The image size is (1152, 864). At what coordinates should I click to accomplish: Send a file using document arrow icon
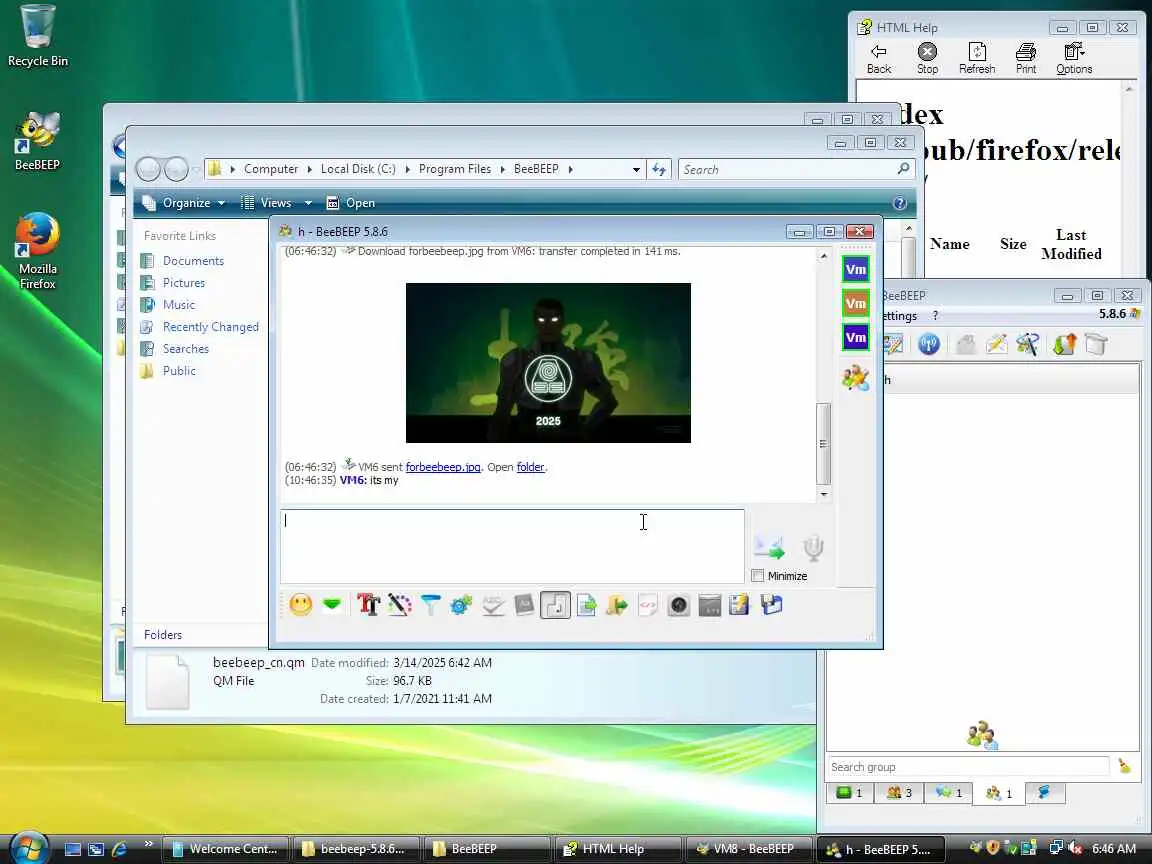tap(586, 605)
